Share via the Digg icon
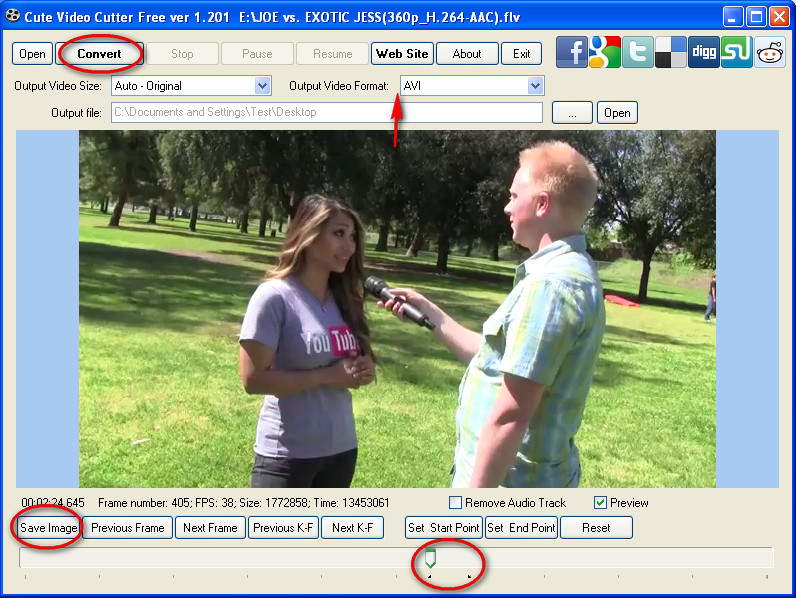 (704, 52)
